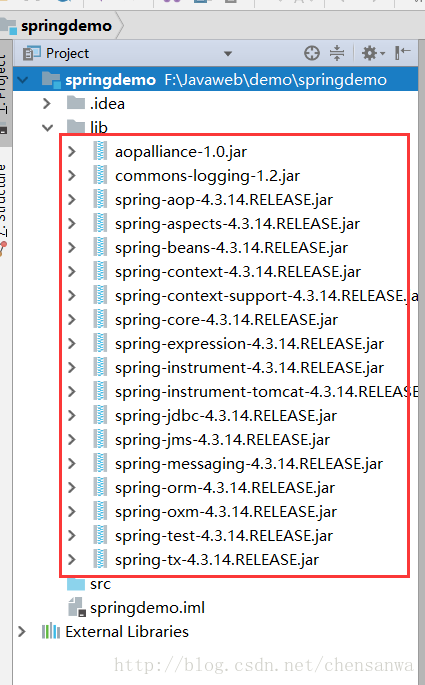Expand spring-context-4.3.14.RELEASE.jar node
The height and width of the screenshot is (685, 425).
tap(72, 272)
